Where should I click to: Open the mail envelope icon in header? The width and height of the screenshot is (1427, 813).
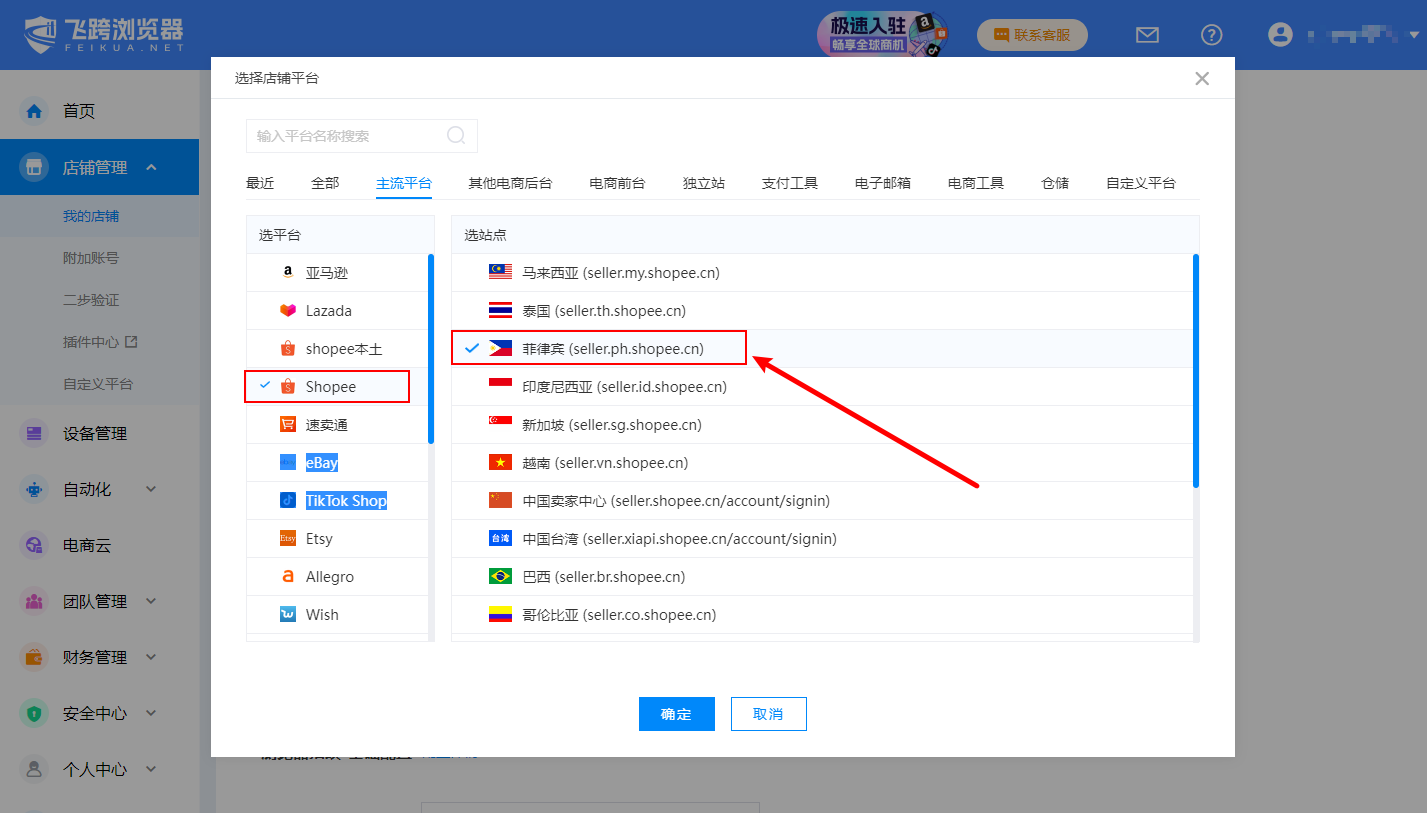click(1147, 35)
